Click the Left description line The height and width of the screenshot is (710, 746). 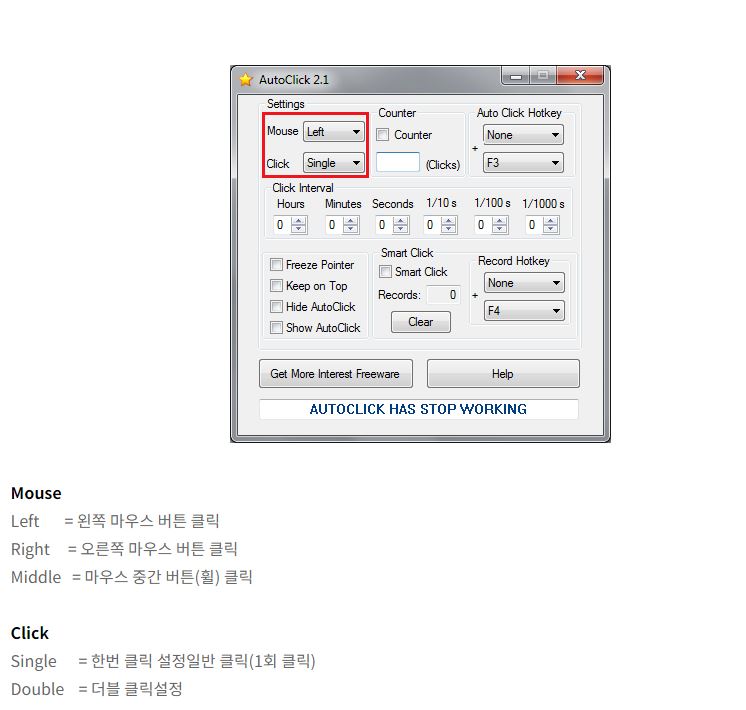(x=115, y=521)
